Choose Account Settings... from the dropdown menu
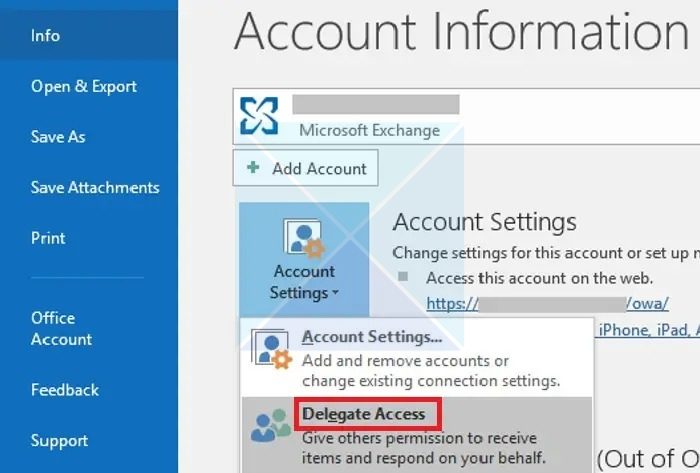This screenshot has width=700, height=473. [x=417, y=357]
